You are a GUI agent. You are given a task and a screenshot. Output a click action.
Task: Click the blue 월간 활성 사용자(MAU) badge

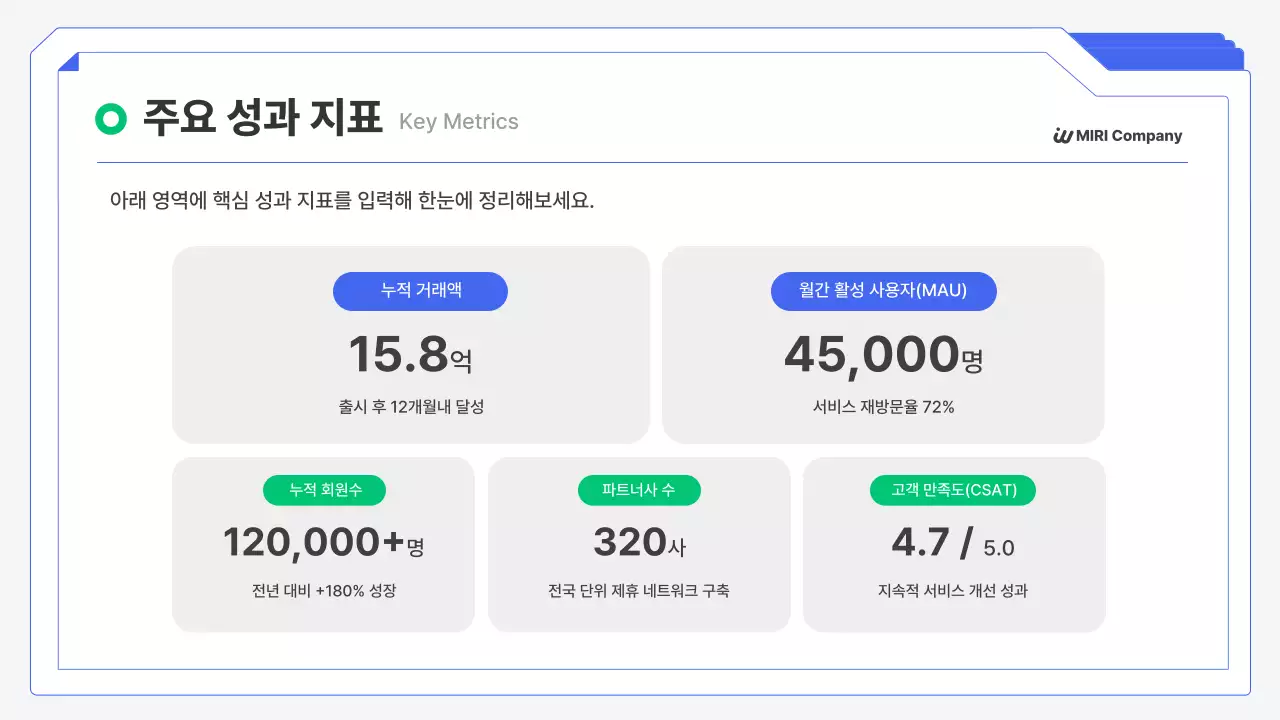pos(883,291)
